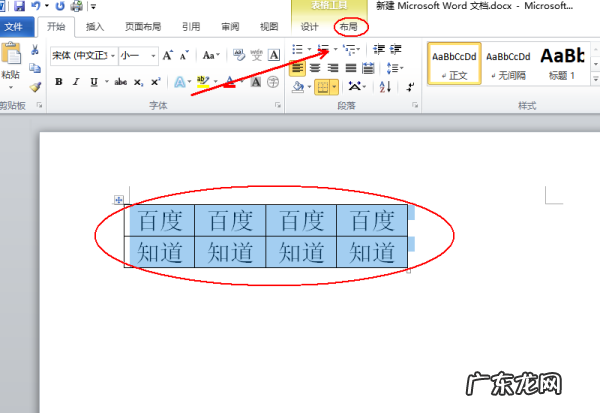Toggle align-right paragraph alignment
This screenshot has height=413, width=600.
point(333,68)
